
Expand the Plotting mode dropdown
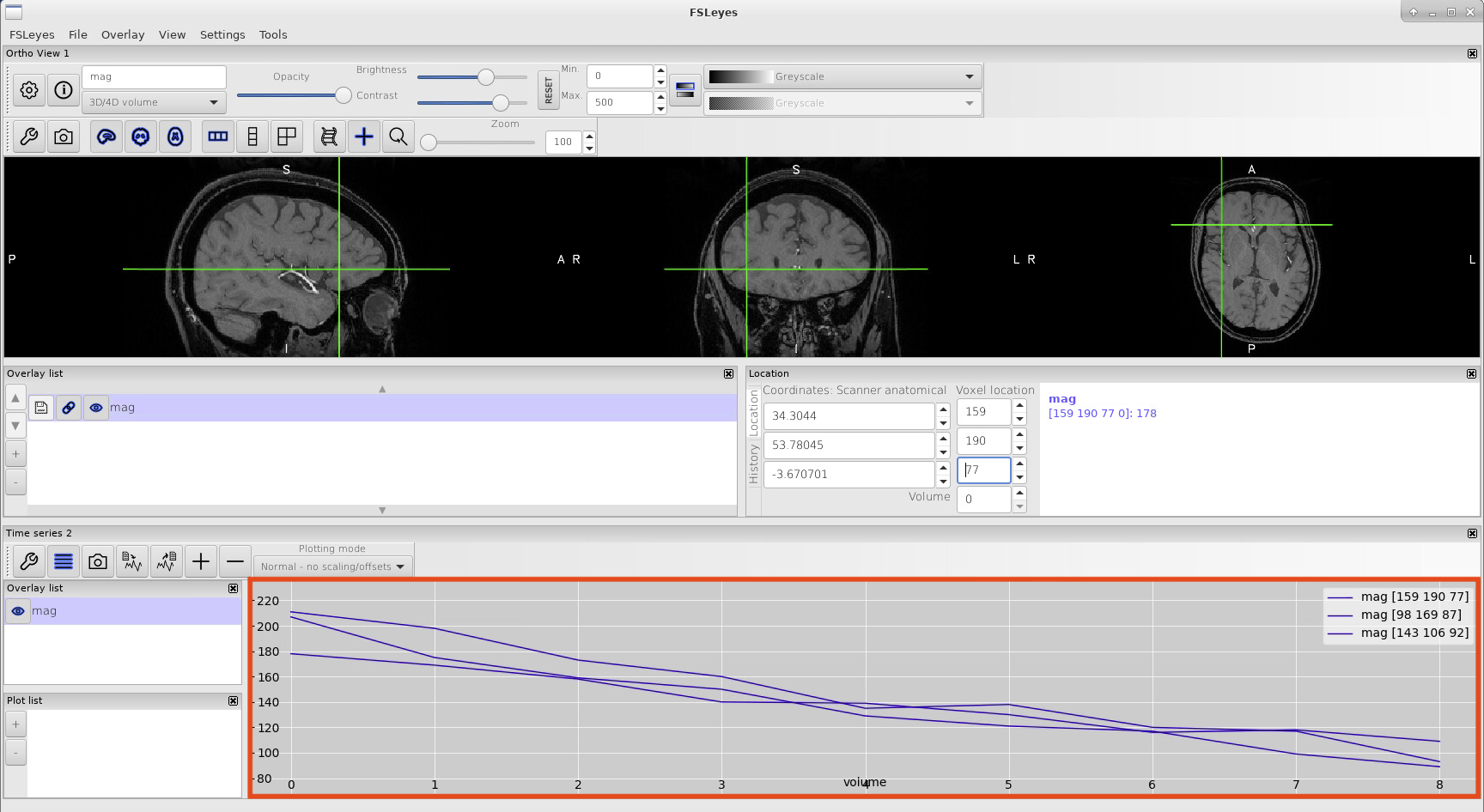pyautogui.click(x=332, y=567)
